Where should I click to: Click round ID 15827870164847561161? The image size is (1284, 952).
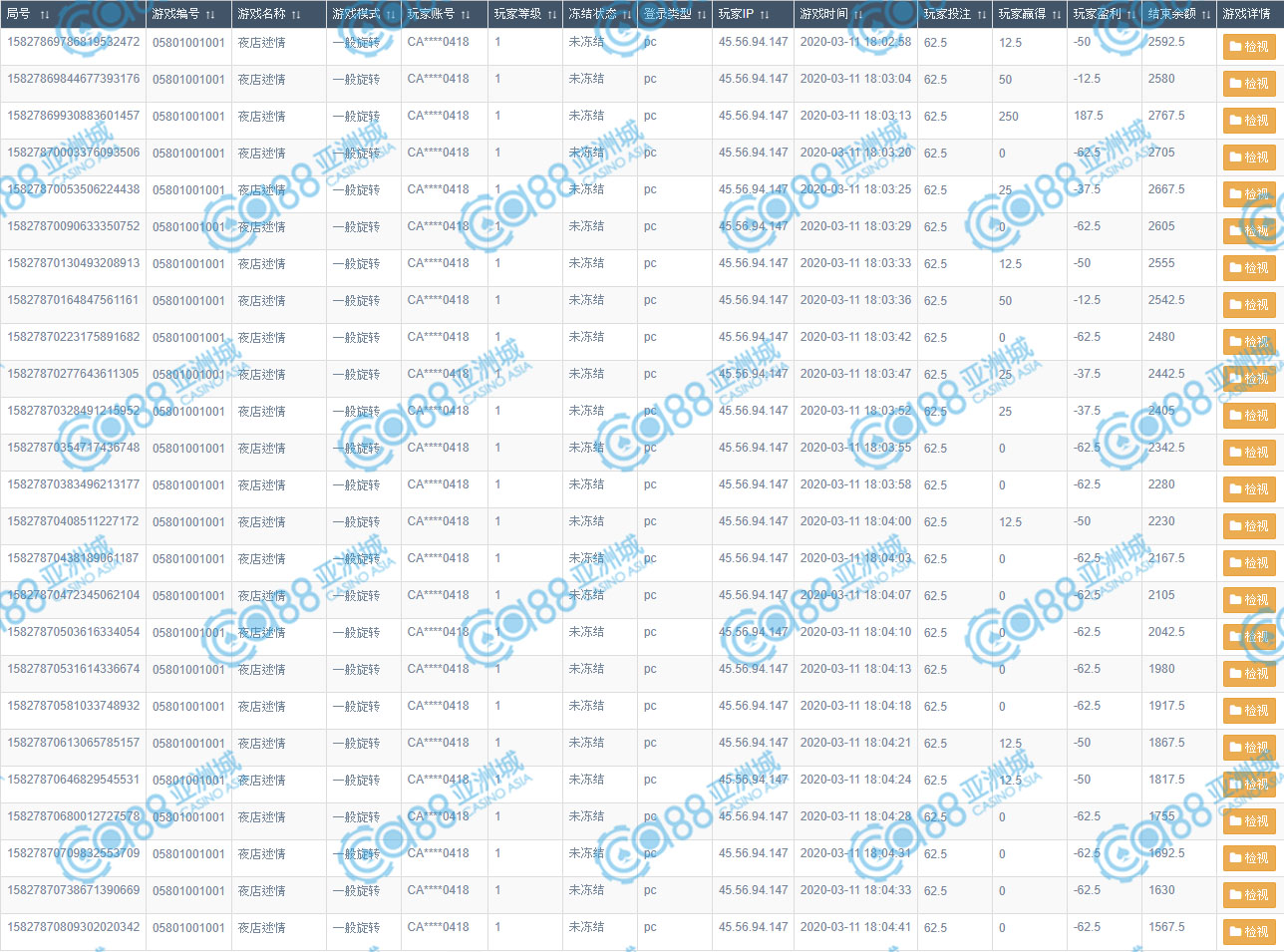[x=74, y=300]
